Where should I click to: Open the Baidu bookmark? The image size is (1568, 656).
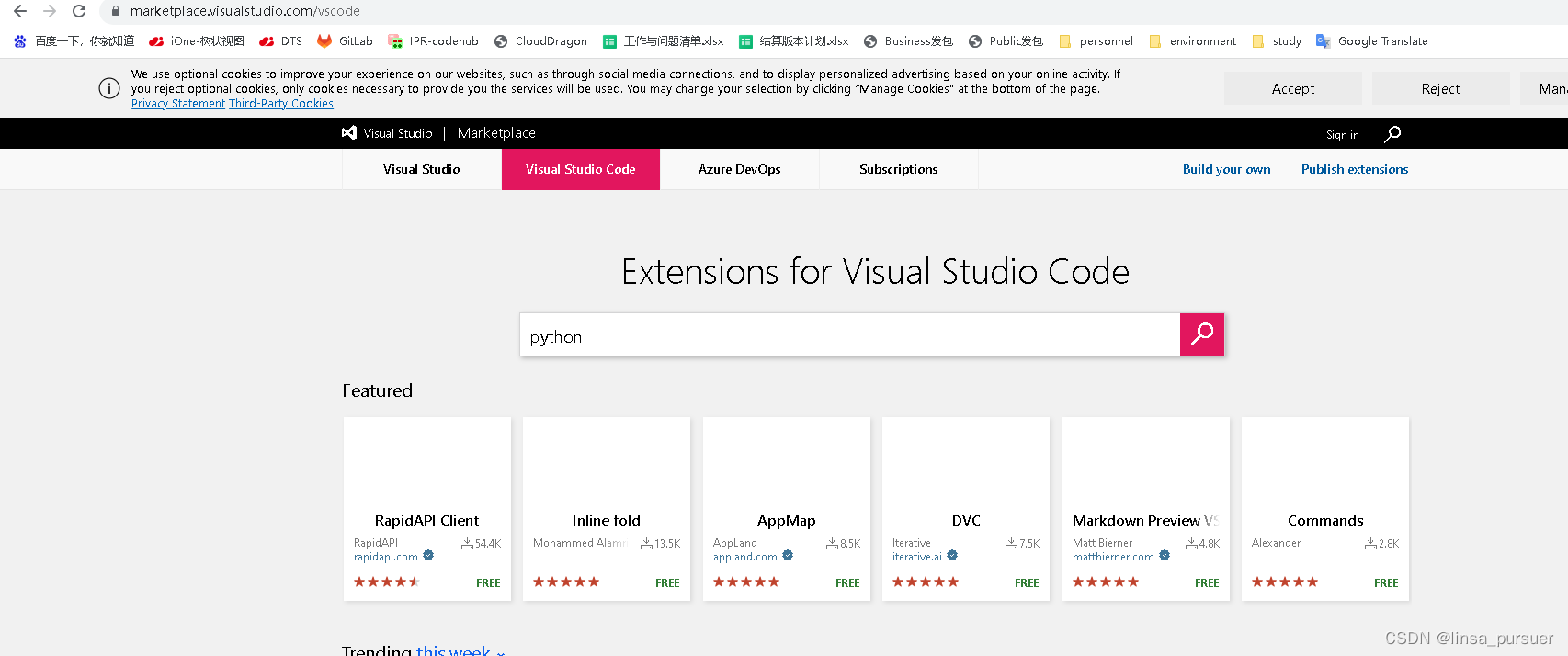click(x=74, y=41)
